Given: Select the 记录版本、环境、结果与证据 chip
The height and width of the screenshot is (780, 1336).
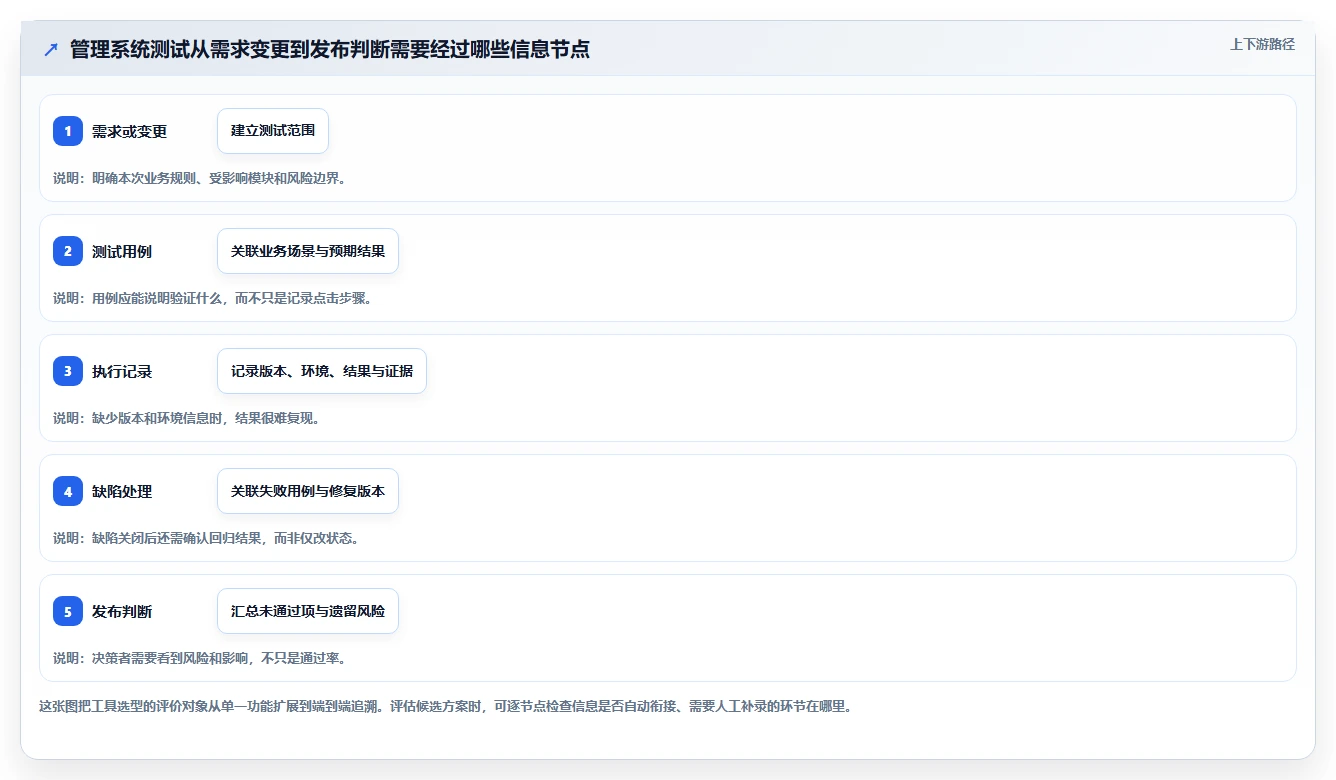Looking at the screenshot, I should click(x=322, y=371).
